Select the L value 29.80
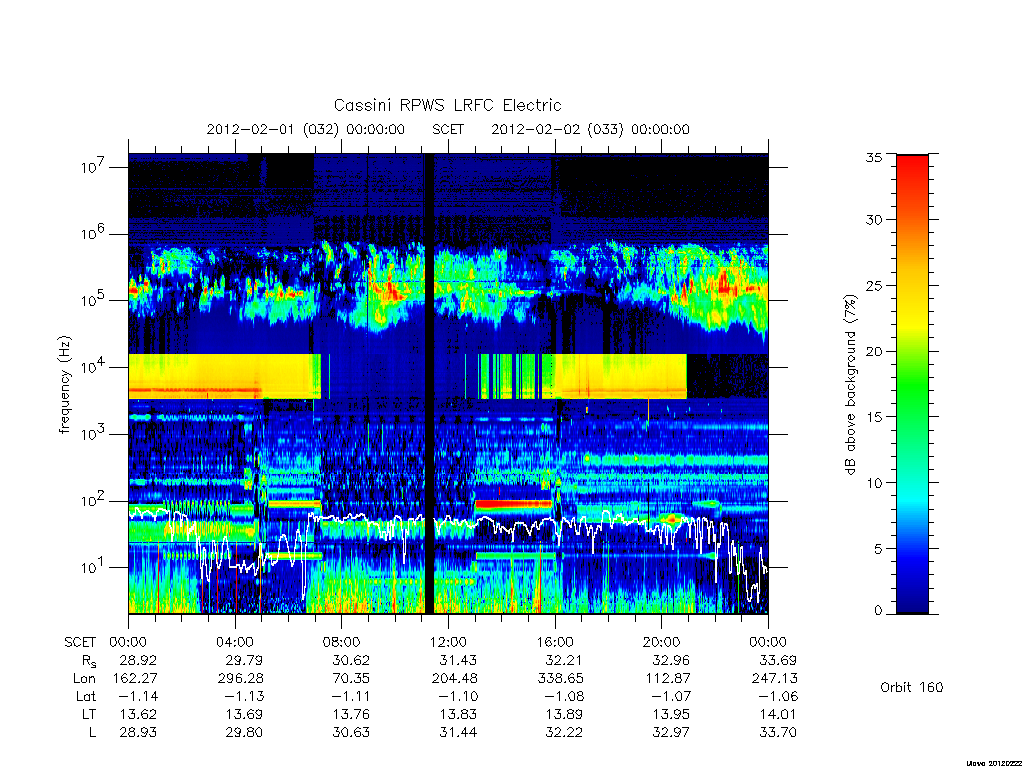1024x768 pixels. tap(244, 733)
